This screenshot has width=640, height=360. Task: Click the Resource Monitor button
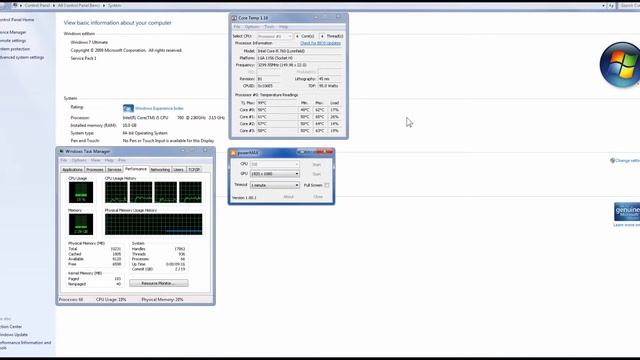[159, 283]
